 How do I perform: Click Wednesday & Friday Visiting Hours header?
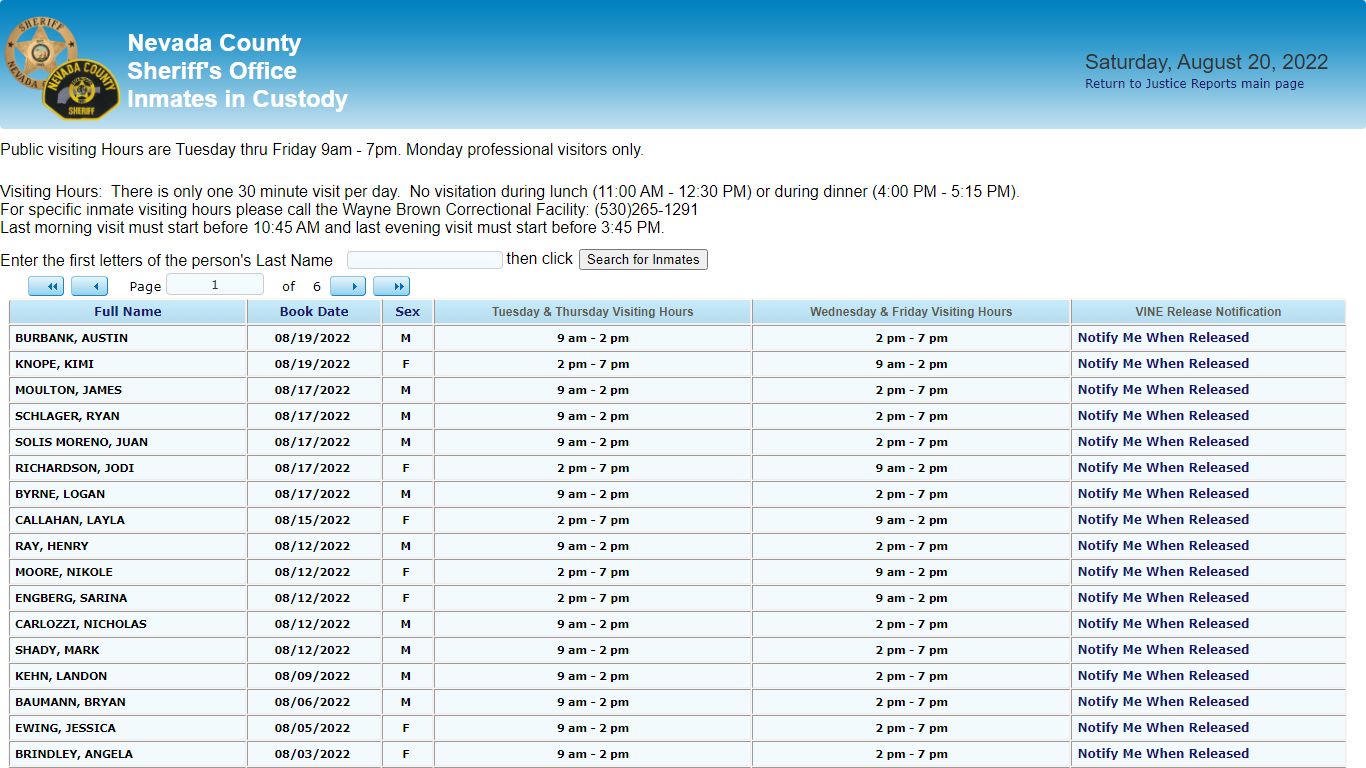pyautogui.click(x=911, y=312)
